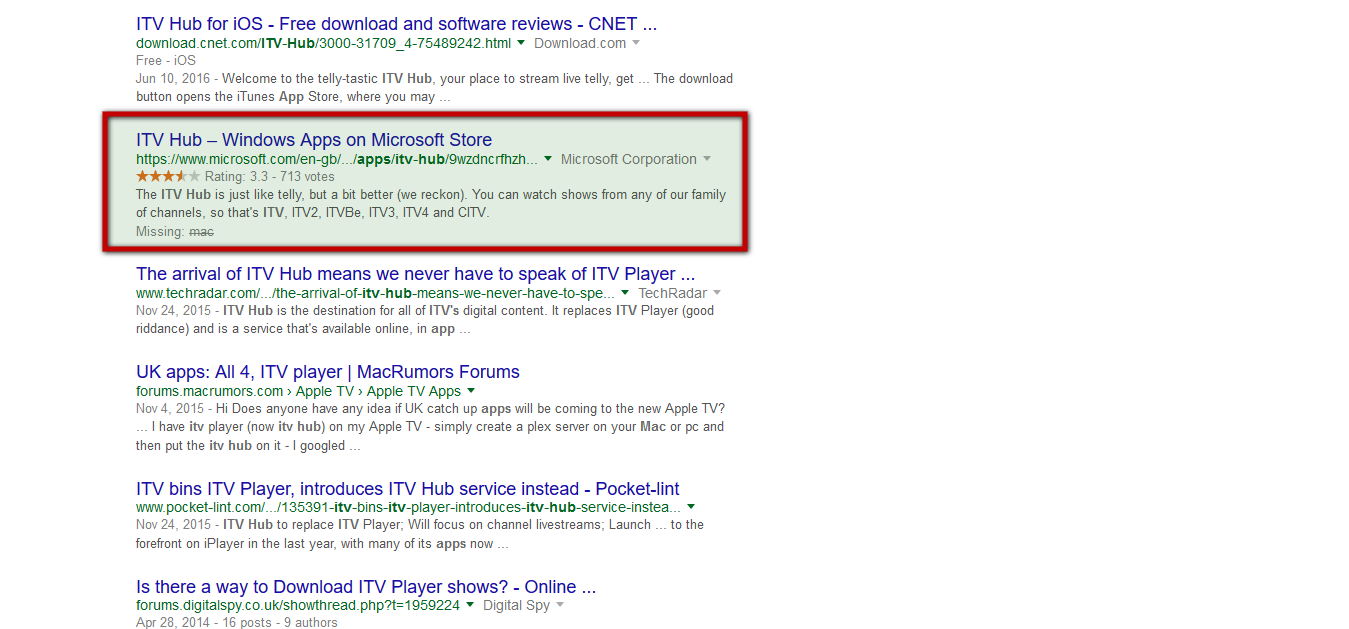The image size is (1349, 629).
Task: Click the Nov 24, 2015 TechRadar snippet
Action: tap(425, 320)
